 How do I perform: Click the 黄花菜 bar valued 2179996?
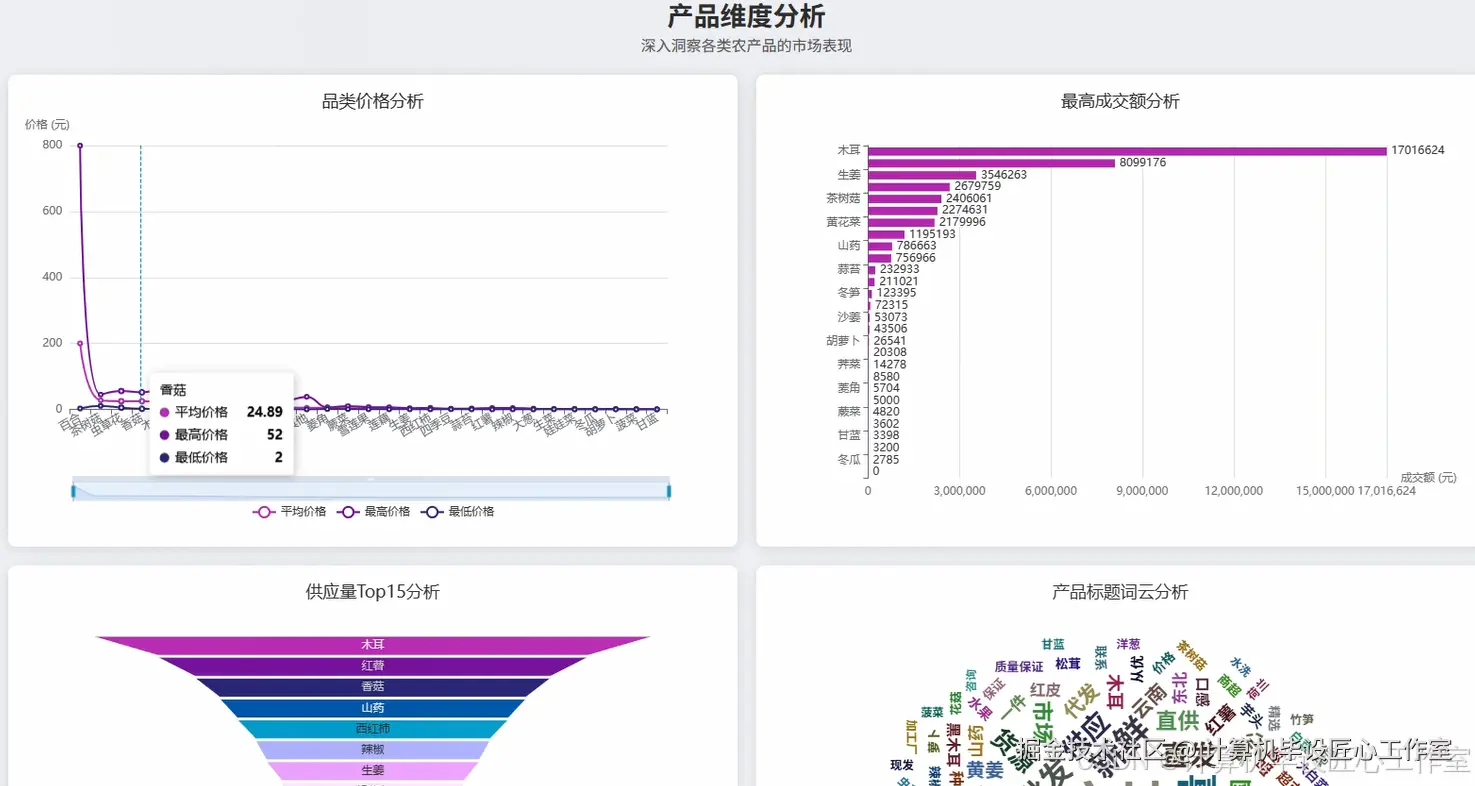[901, 222]
